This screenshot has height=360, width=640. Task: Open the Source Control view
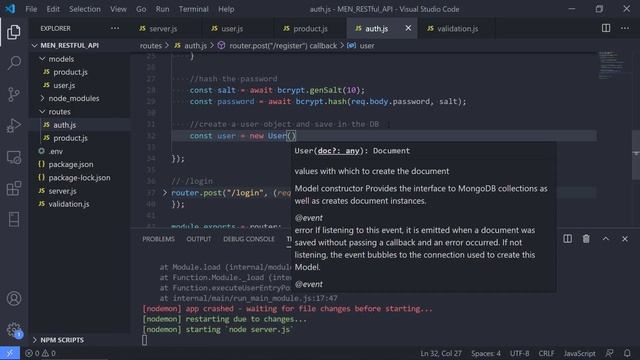click(x=14, y=94)
